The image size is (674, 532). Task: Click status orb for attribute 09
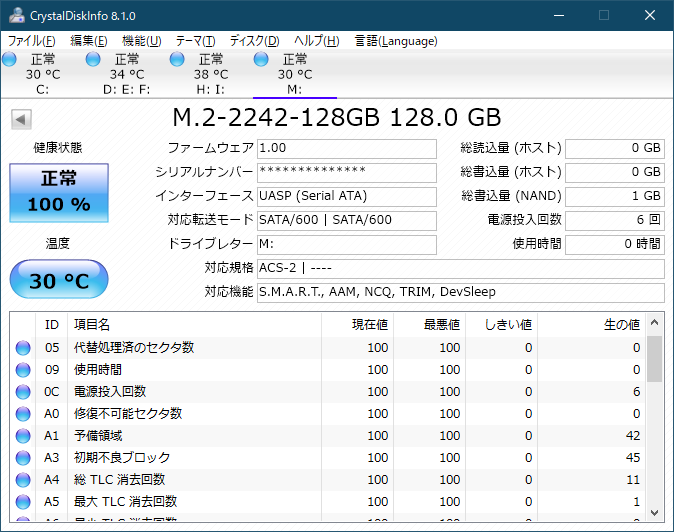23,370
